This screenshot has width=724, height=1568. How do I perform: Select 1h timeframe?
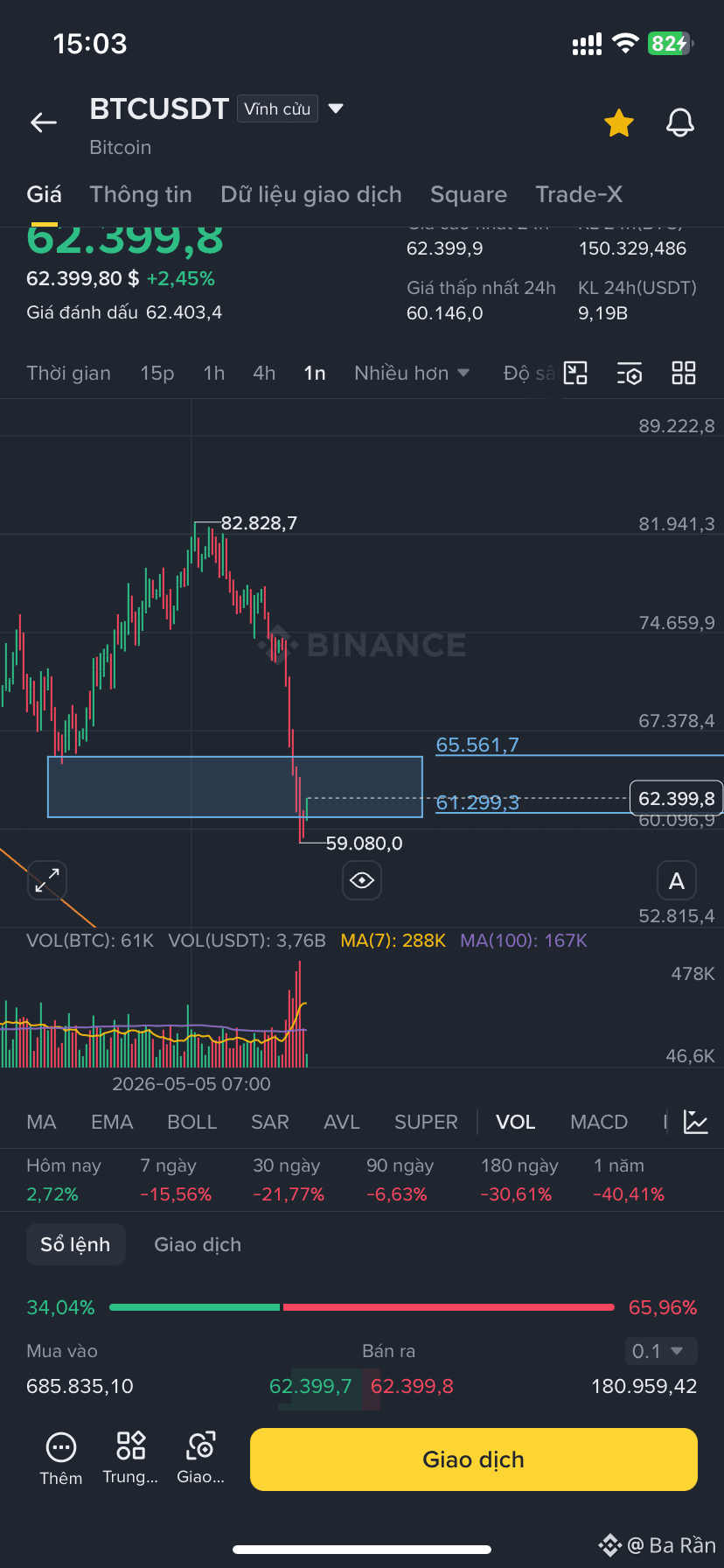[x=214, y=374]
